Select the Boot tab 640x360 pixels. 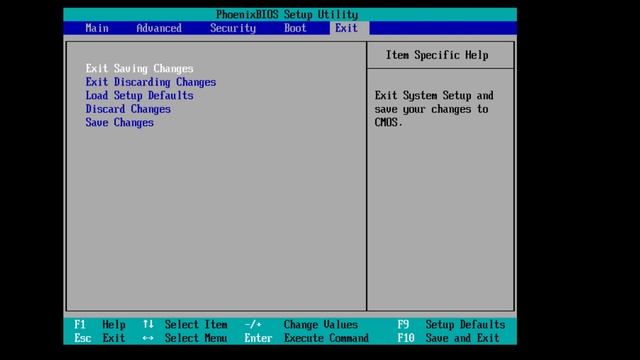click(x=295, y=28)
